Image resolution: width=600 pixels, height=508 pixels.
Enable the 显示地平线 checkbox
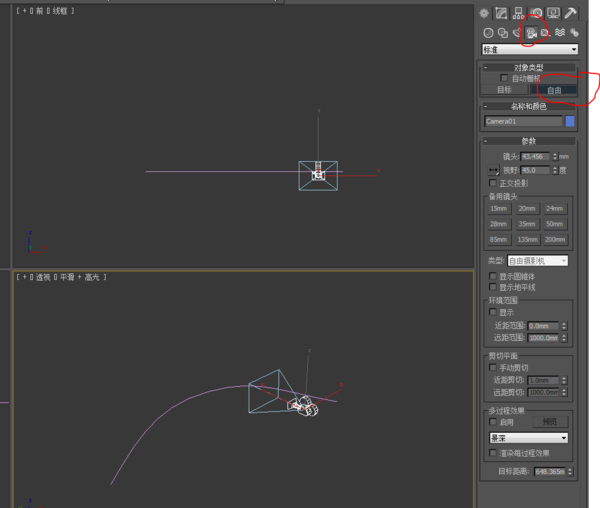(x=493, y=287)
